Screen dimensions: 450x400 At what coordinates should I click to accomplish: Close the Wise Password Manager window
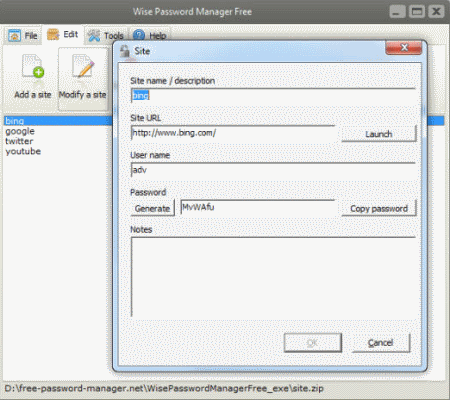[436, 12]
